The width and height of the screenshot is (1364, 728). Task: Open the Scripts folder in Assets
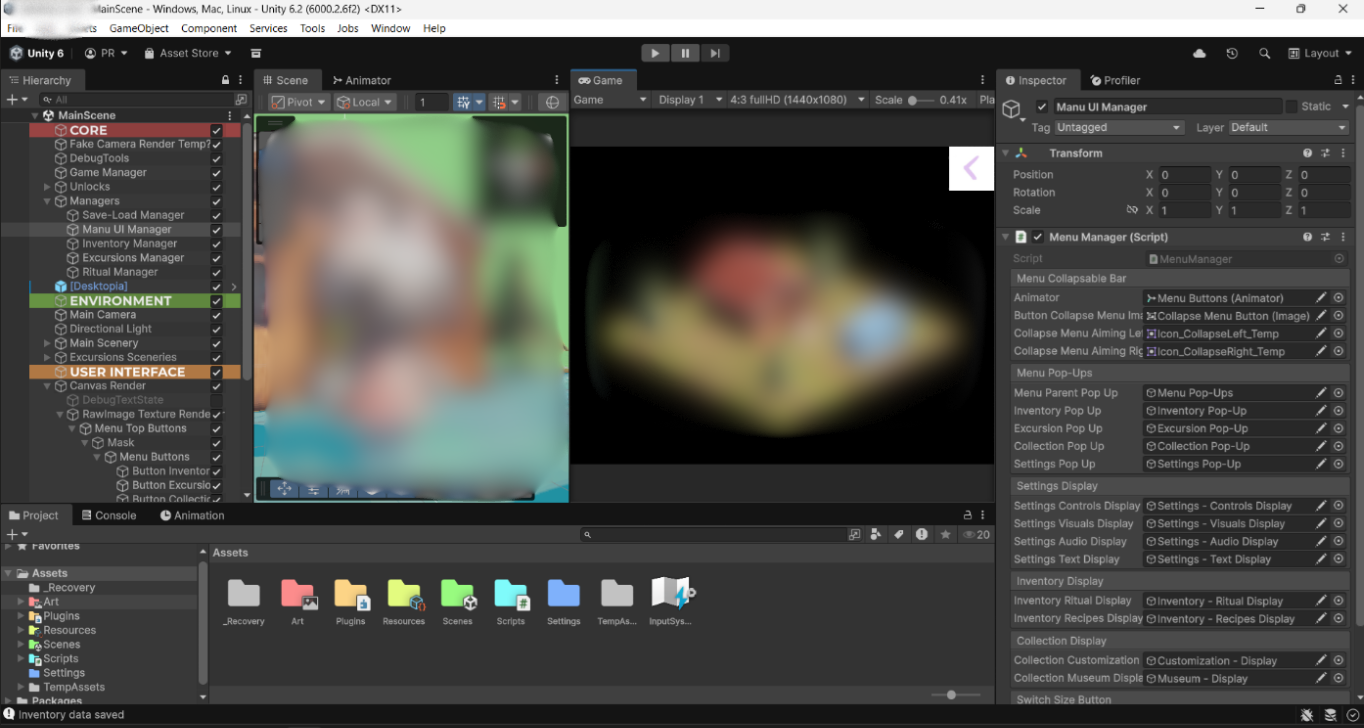point(510,599)
